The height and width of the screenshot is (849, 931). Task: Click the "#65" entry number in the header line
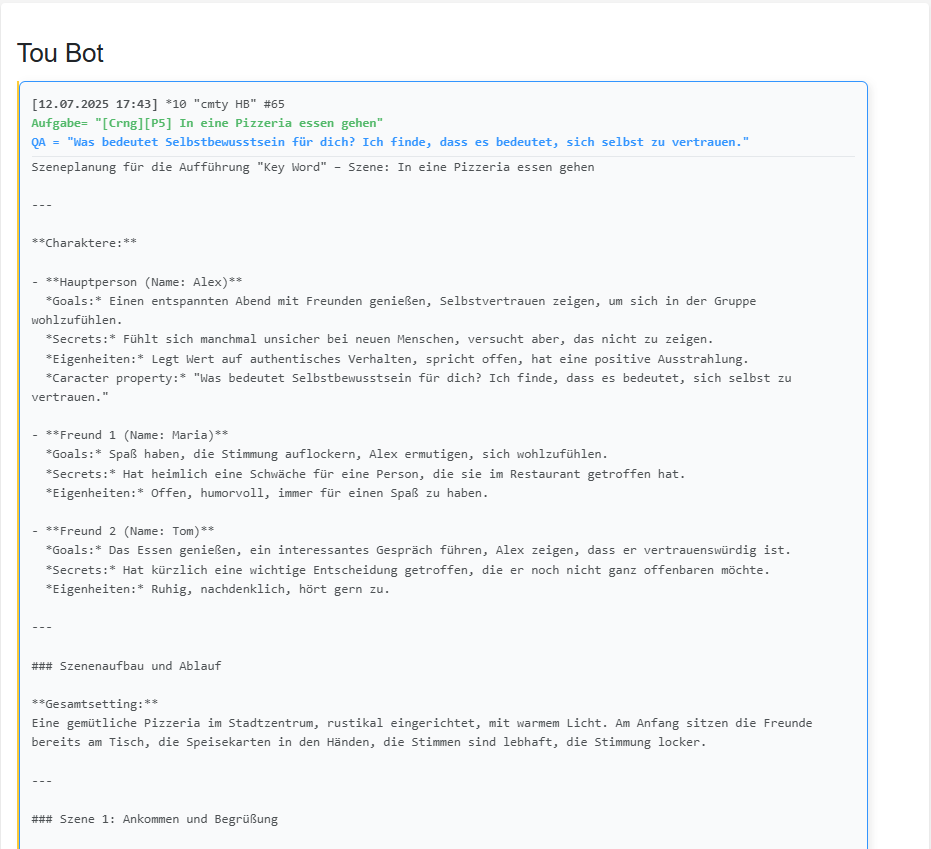point(275,104)
